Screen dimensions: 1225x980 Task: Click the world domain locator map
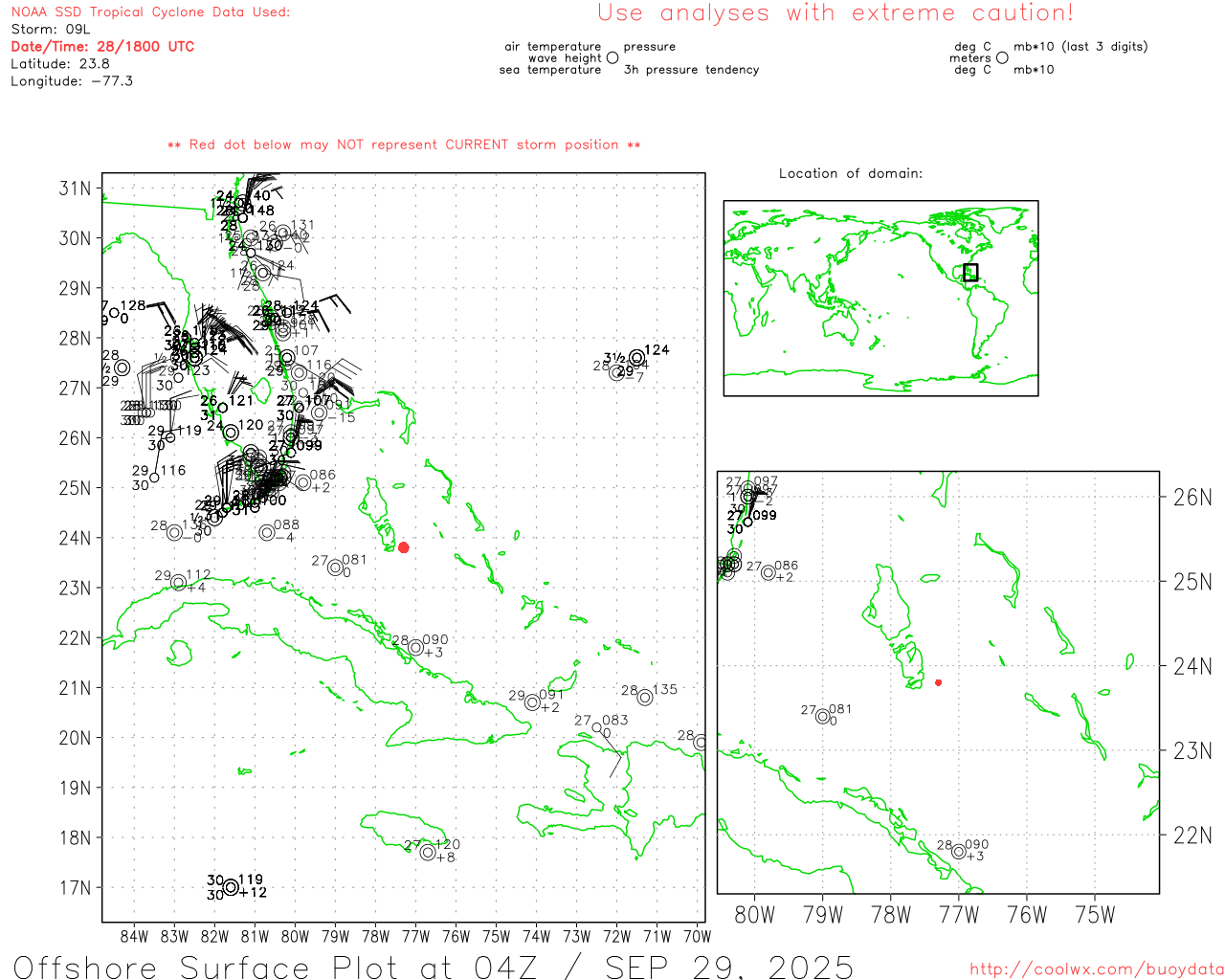click(x=880, y=298)
